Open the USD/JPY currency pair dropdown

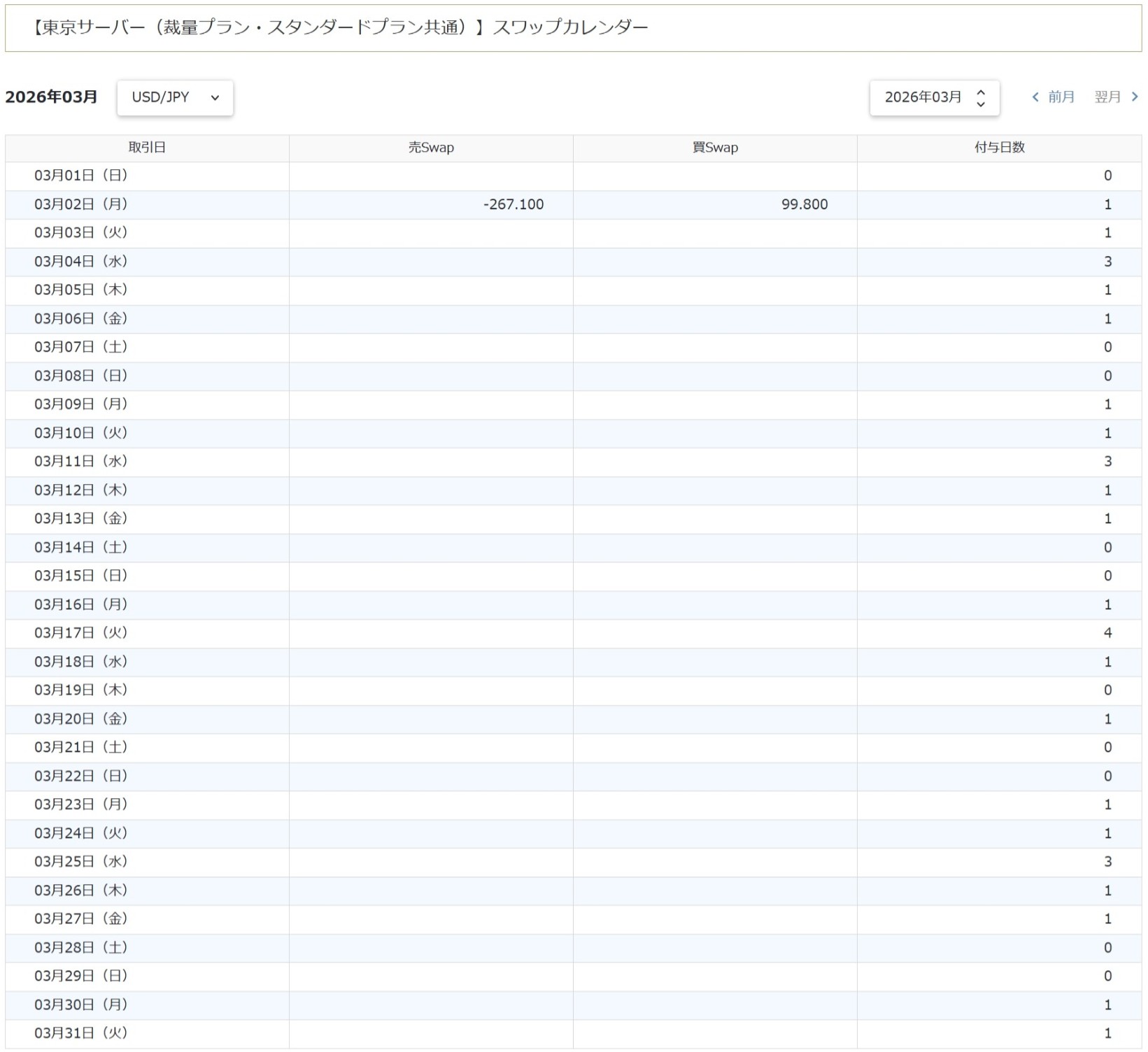click(175, 97)
